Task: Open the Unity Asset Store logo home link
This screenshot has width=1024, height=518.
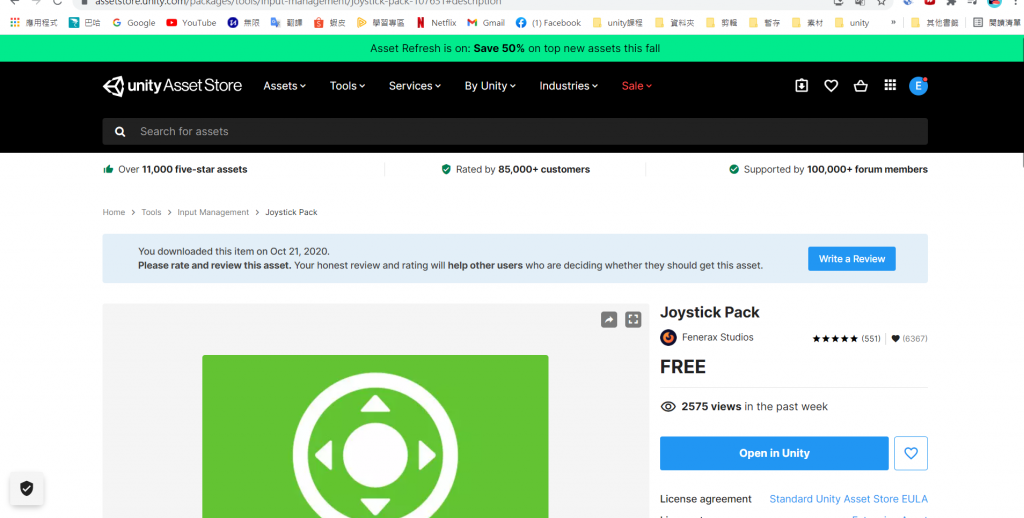Action: [172, 86]
